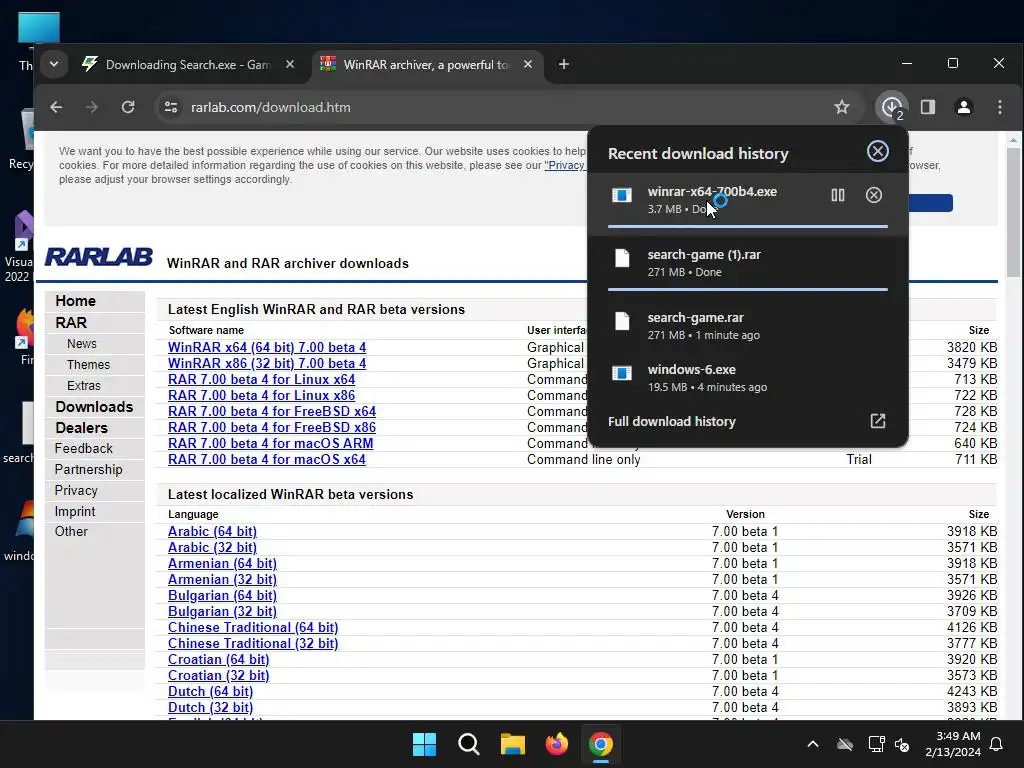Open the News sidebar item

pos(81,344)
